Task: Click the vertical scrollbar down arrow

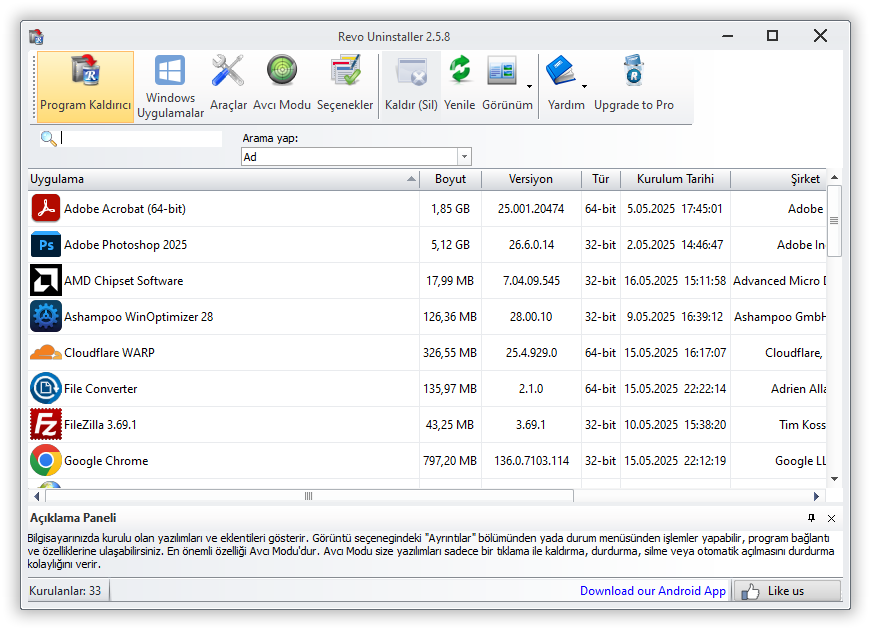Action: point(834,479)
